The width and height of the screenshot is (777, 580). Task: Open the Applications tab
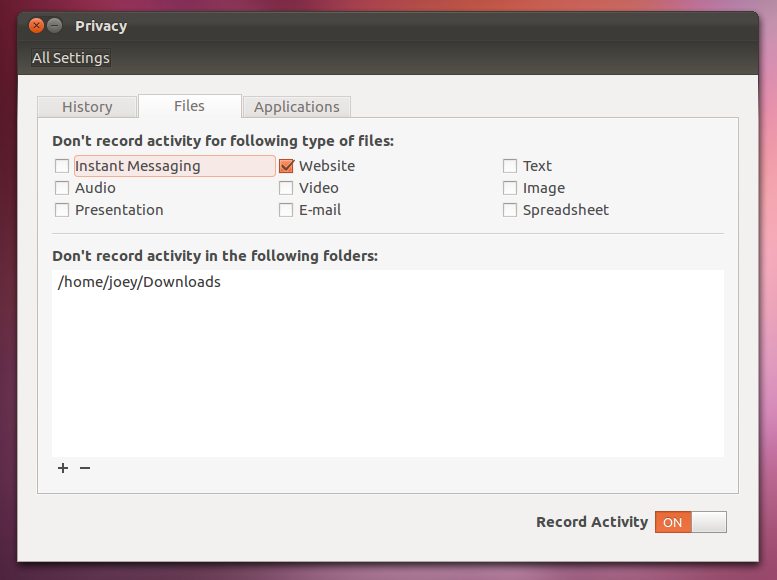[296, 107]
